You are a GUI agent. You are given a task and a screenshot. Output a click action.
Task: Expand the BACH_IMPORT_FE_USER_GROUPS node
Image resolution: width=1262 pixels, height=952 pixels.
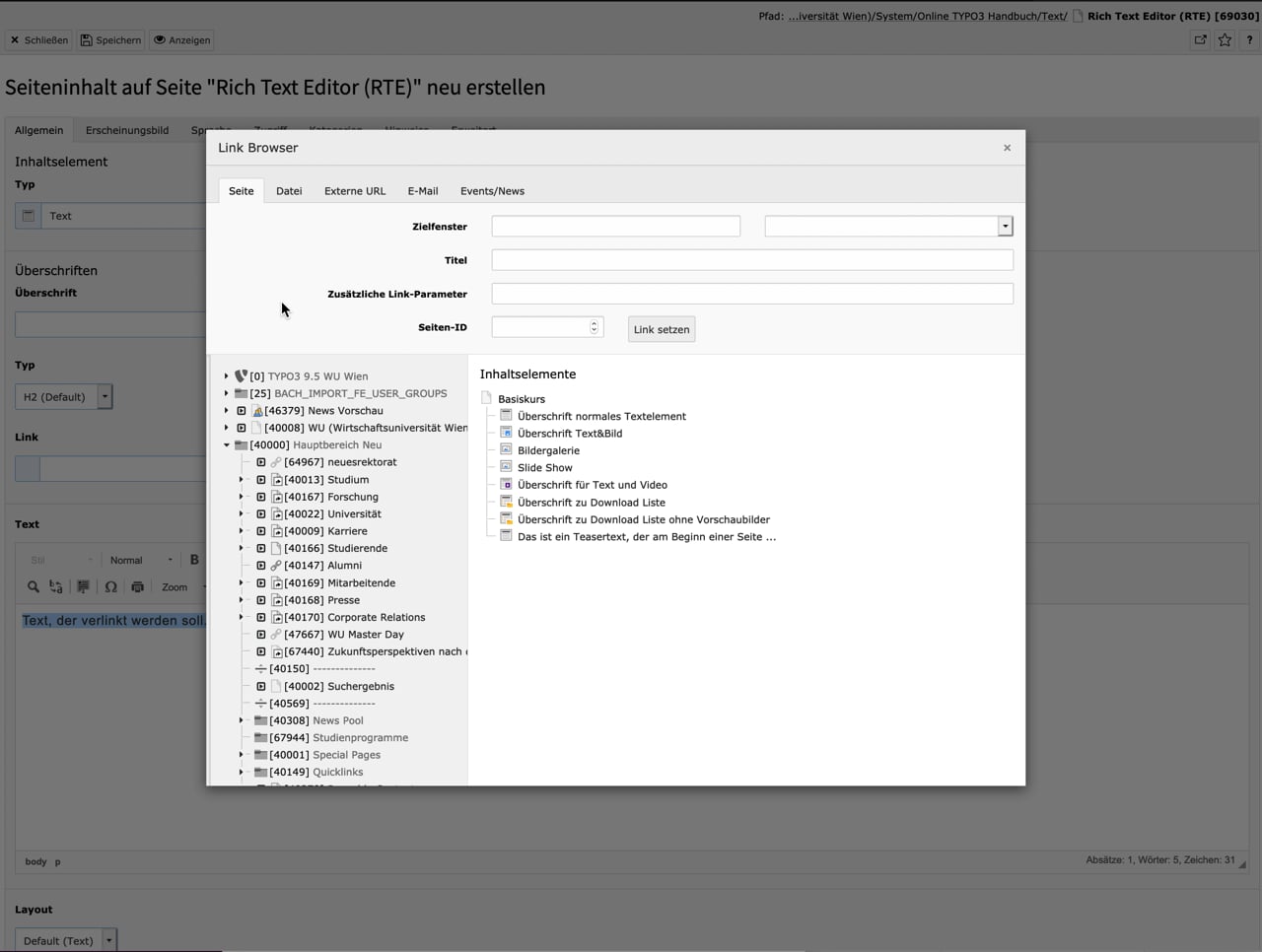point(227,393)
